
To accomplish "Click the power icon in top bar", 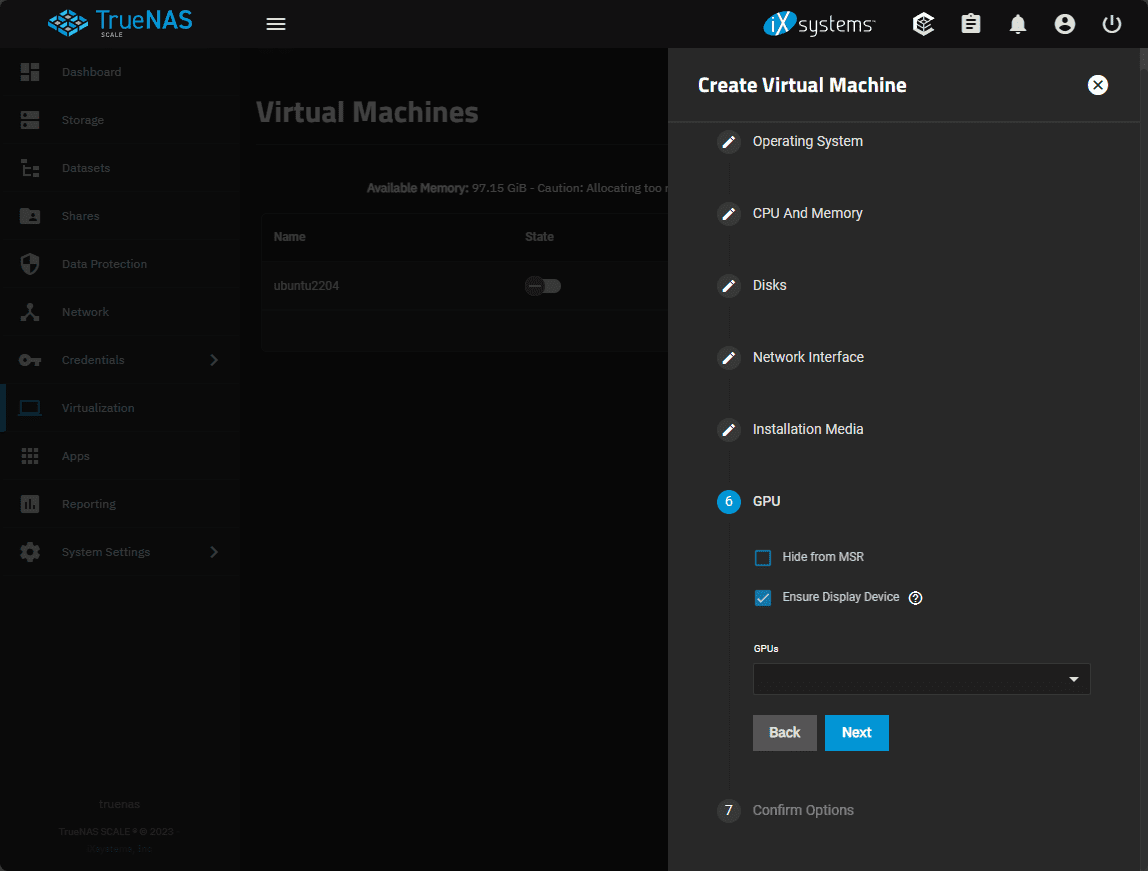I will coord(1112,24).
